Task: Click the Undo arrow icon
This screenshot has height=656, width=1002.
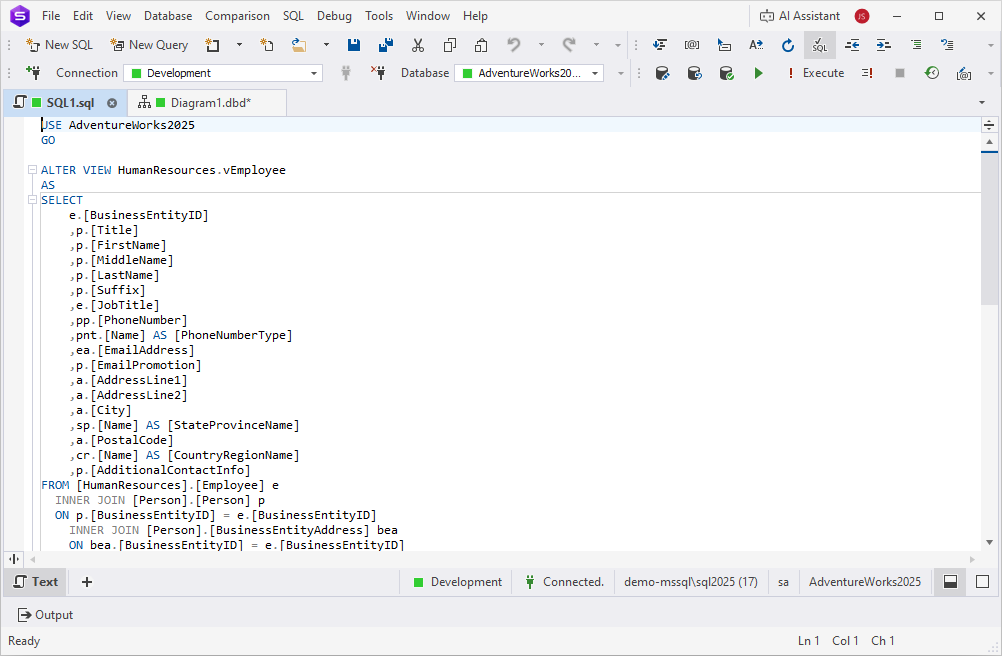Action: tap(514, 45)
